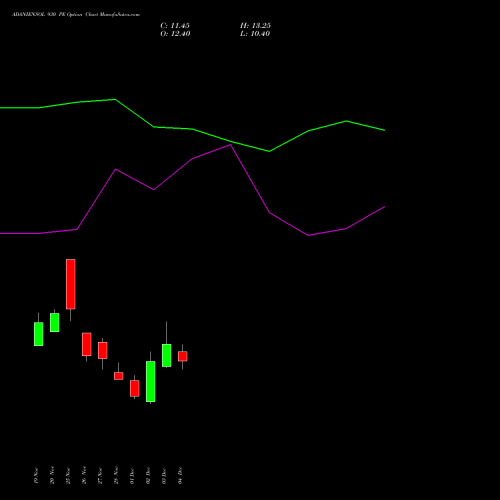Click the green candlestick for 19 Nov
This screenshot has width=500, height=500.
pos(39,334)
